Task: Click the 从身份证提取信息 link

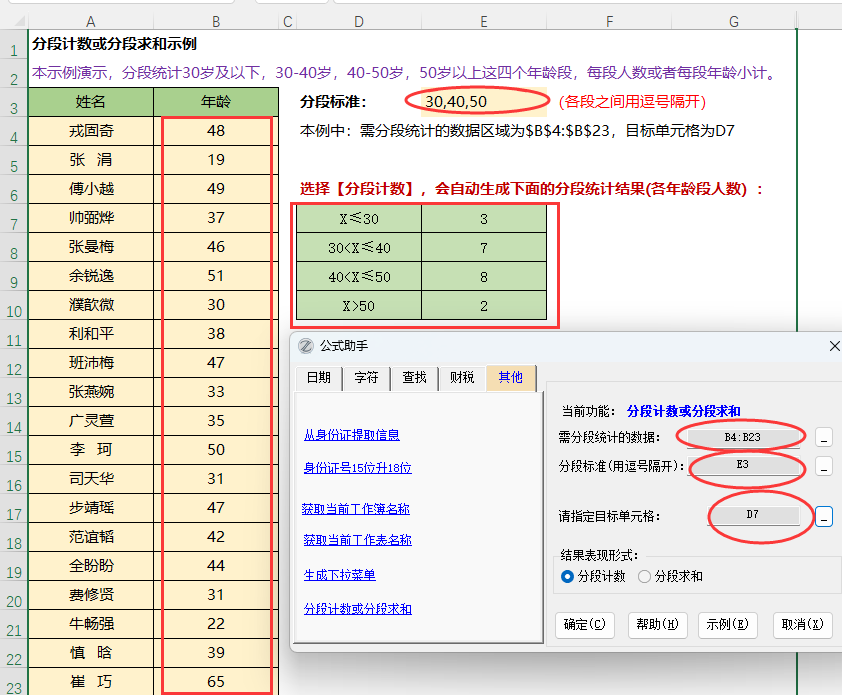Action: coord(352,434)
